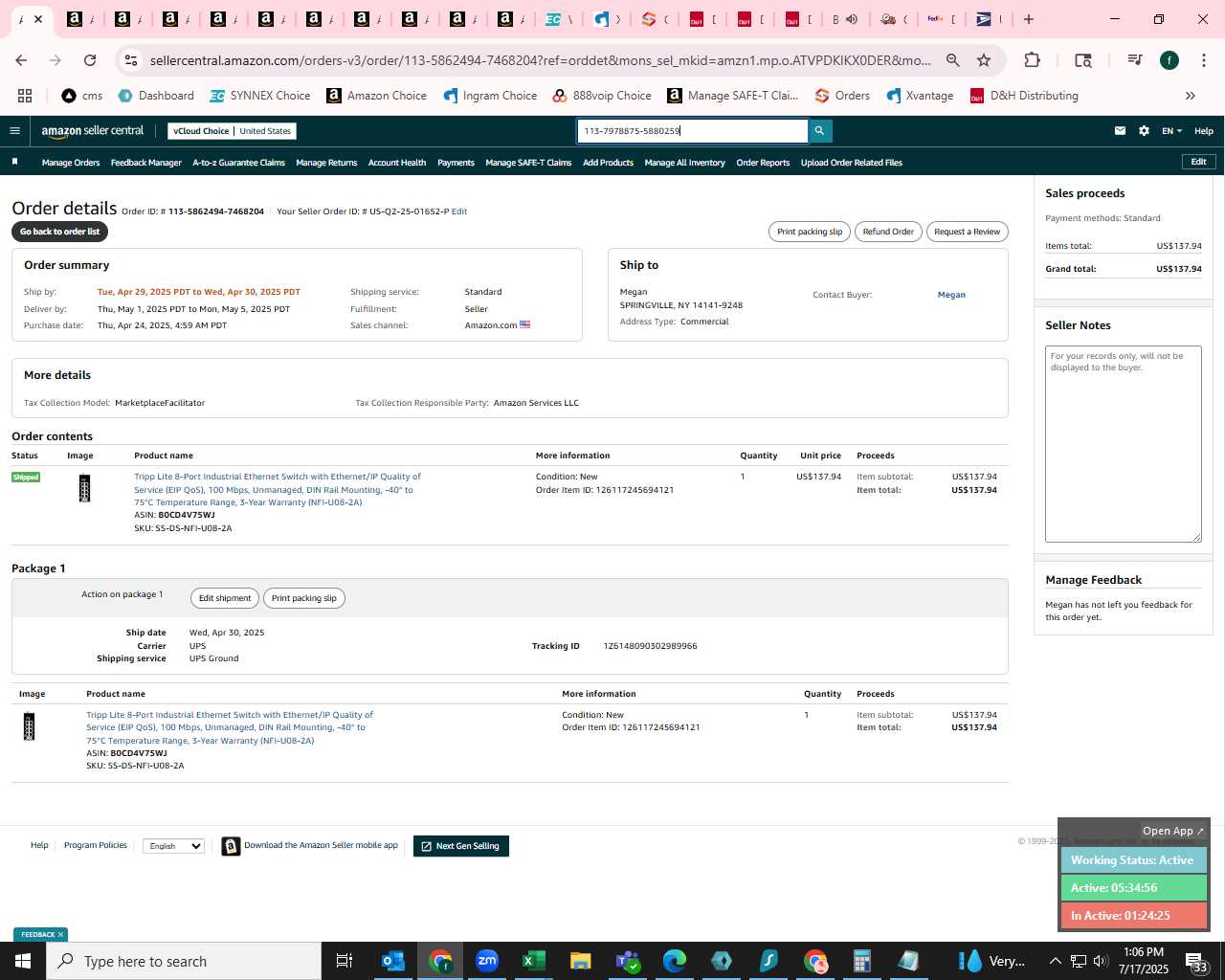Open Upload Order Related Files menu item
The height and width of the screenshot is (980, 1225).
[852, 163]
